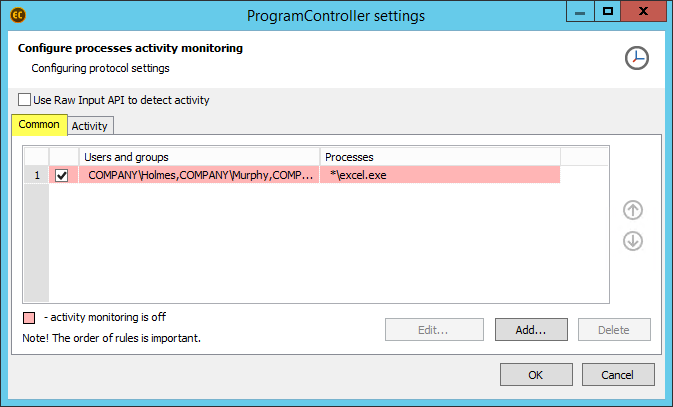Uncheck the rule 1 enabled checkbox
673x407 pixels.
62,175
